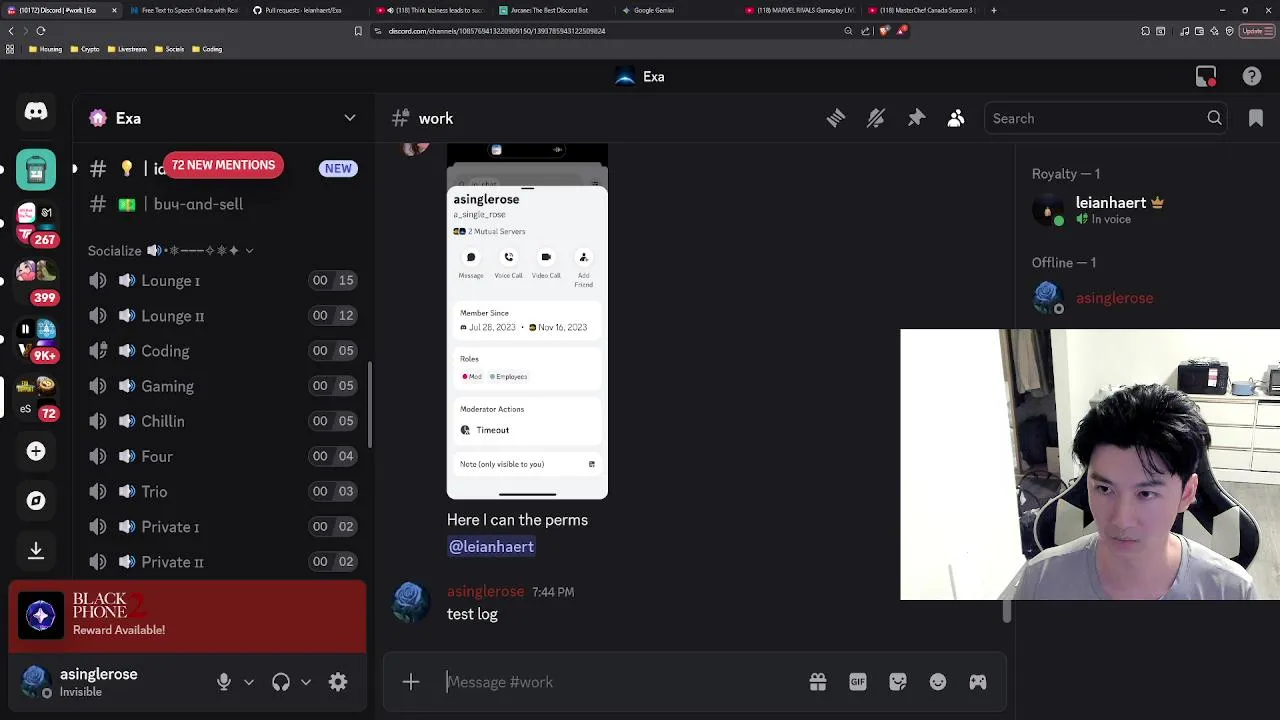Screen dimensions: 1280x720
Task: Click the @leianhaert mention
Action: (x=491, y=547)
